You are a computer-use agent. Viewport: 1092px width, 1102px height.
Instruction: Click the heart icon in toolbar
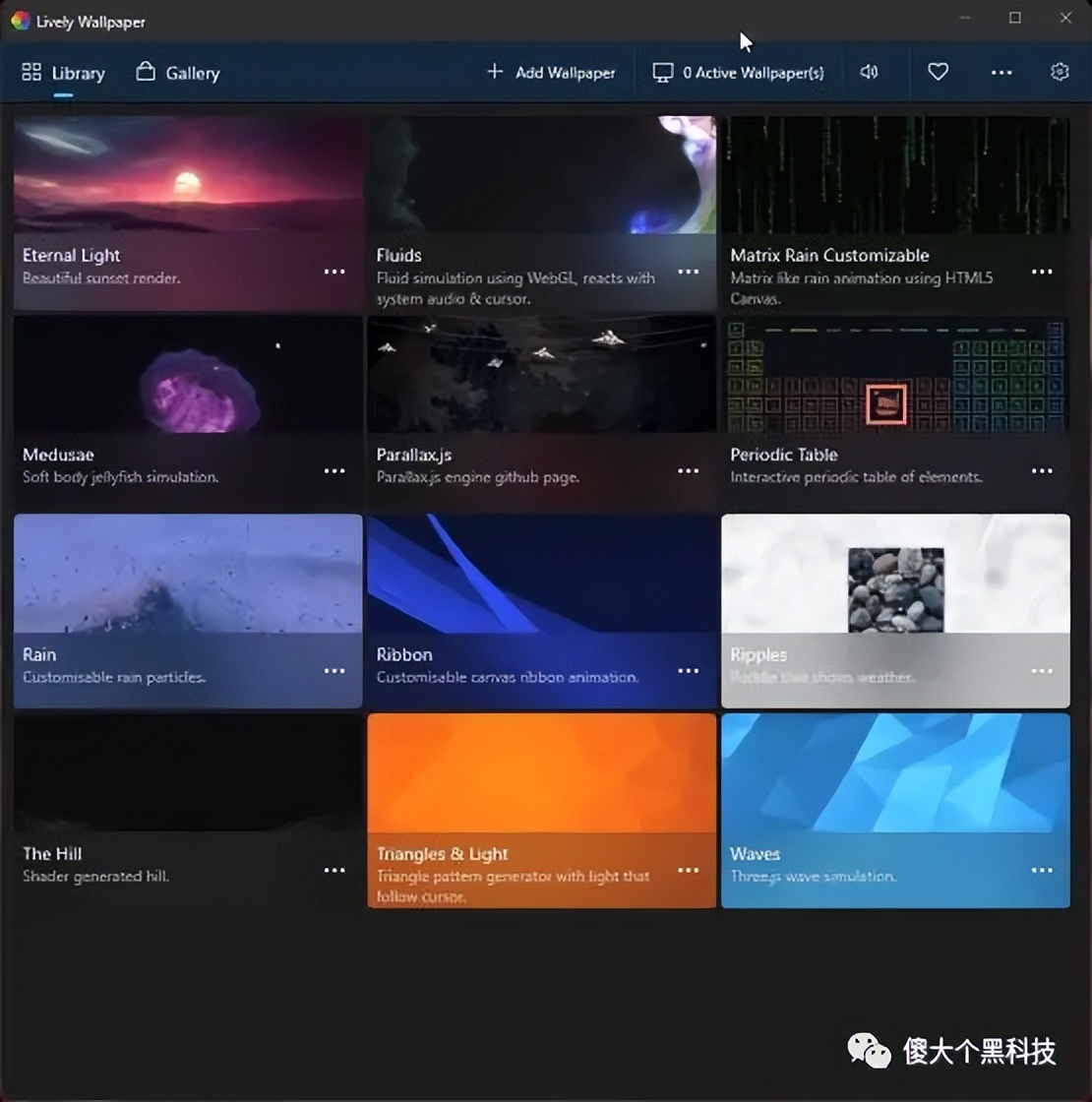tap(939, 72)
